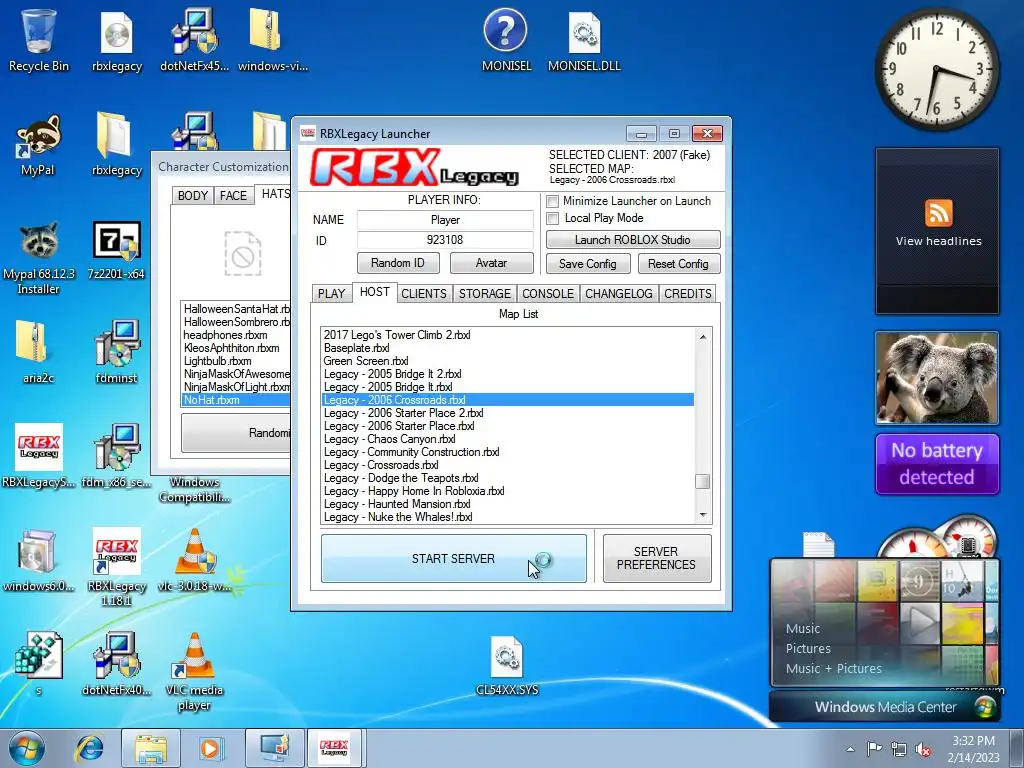
Task: Select the Mypal 68.12.3 Installer icon
Action: coord(39,257)
